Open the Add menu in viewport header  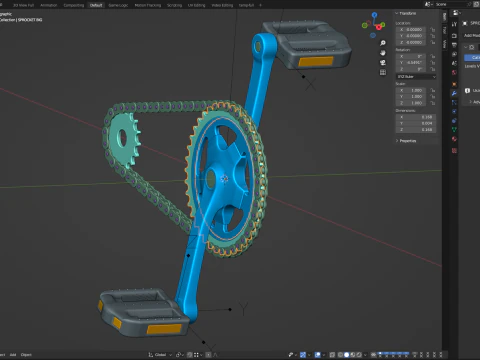tap(13, 355)
